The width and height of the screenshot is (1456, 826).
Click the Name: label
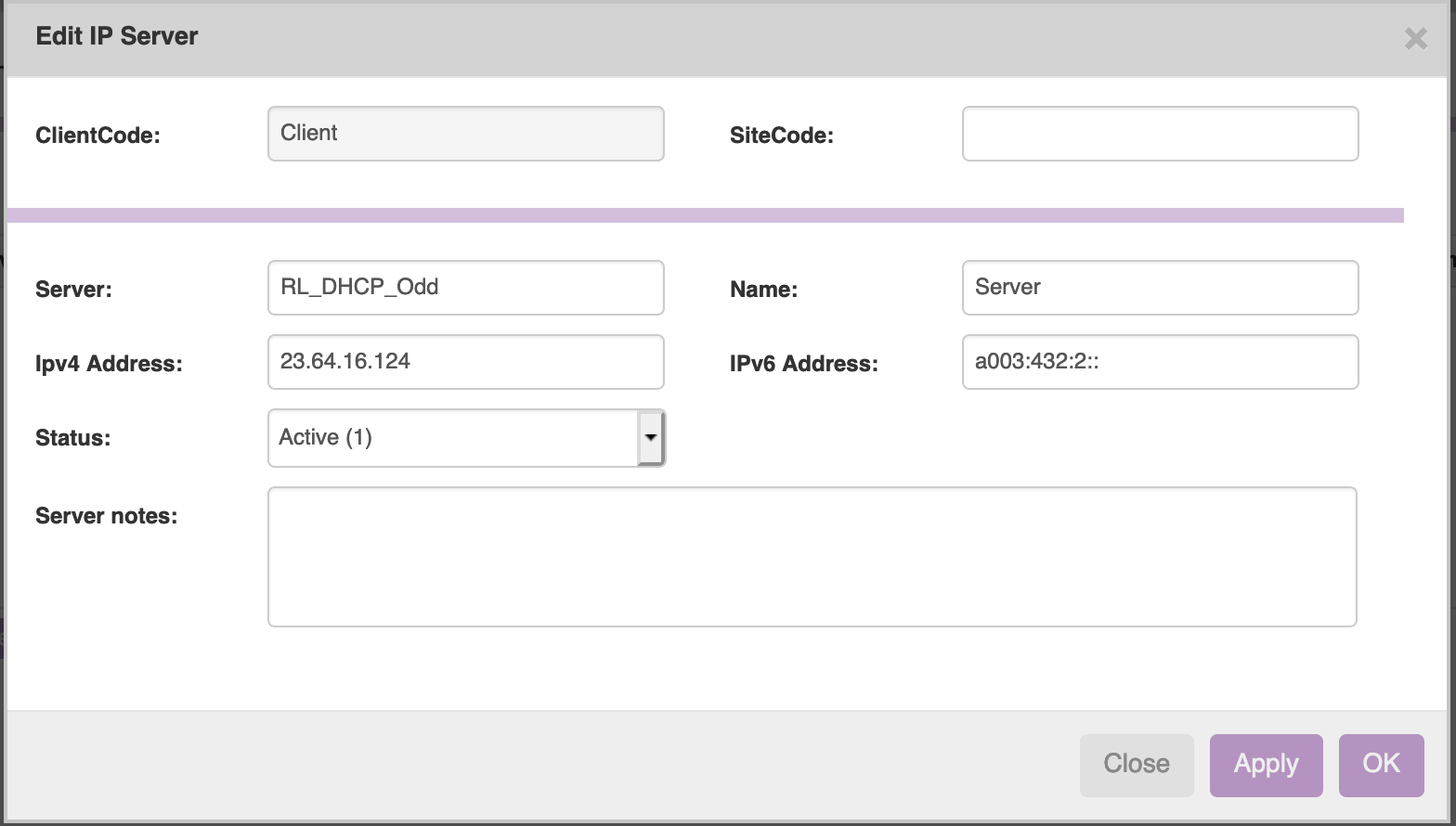[x=763, y=290]
